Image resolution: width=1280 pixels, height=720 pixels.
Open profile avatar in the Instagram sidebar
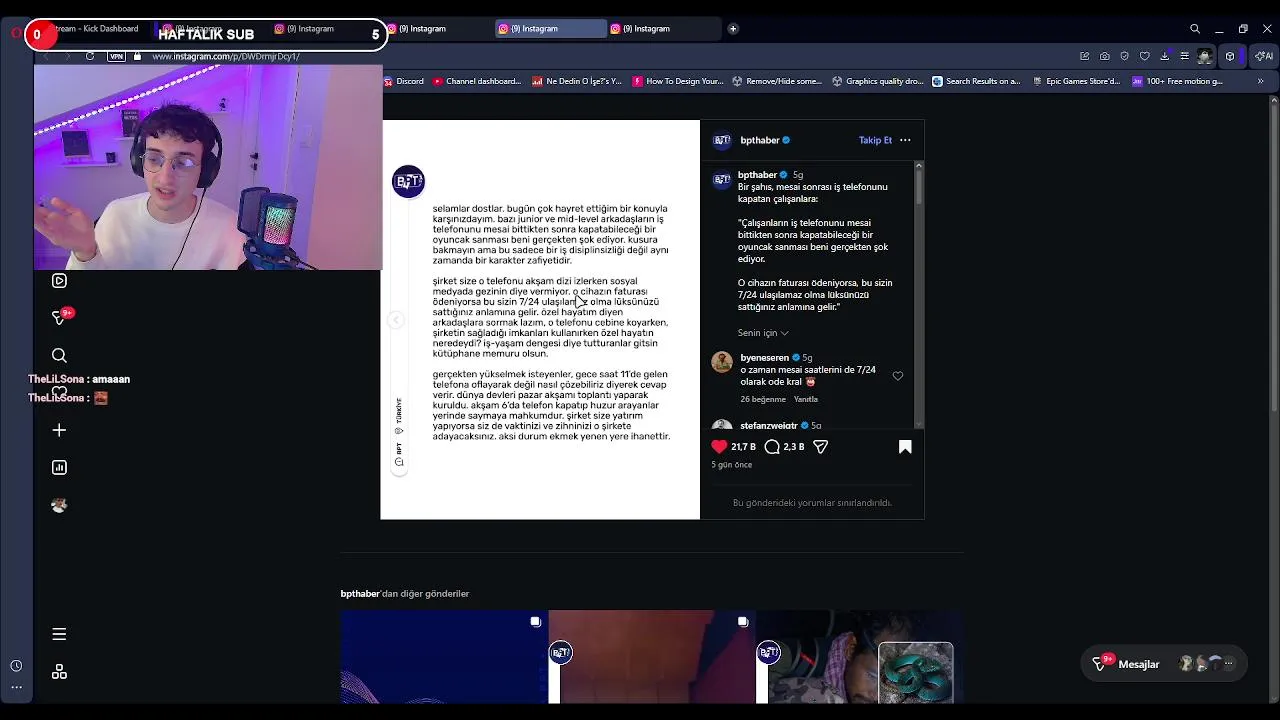pyautogui.click(x=59, y=505)
